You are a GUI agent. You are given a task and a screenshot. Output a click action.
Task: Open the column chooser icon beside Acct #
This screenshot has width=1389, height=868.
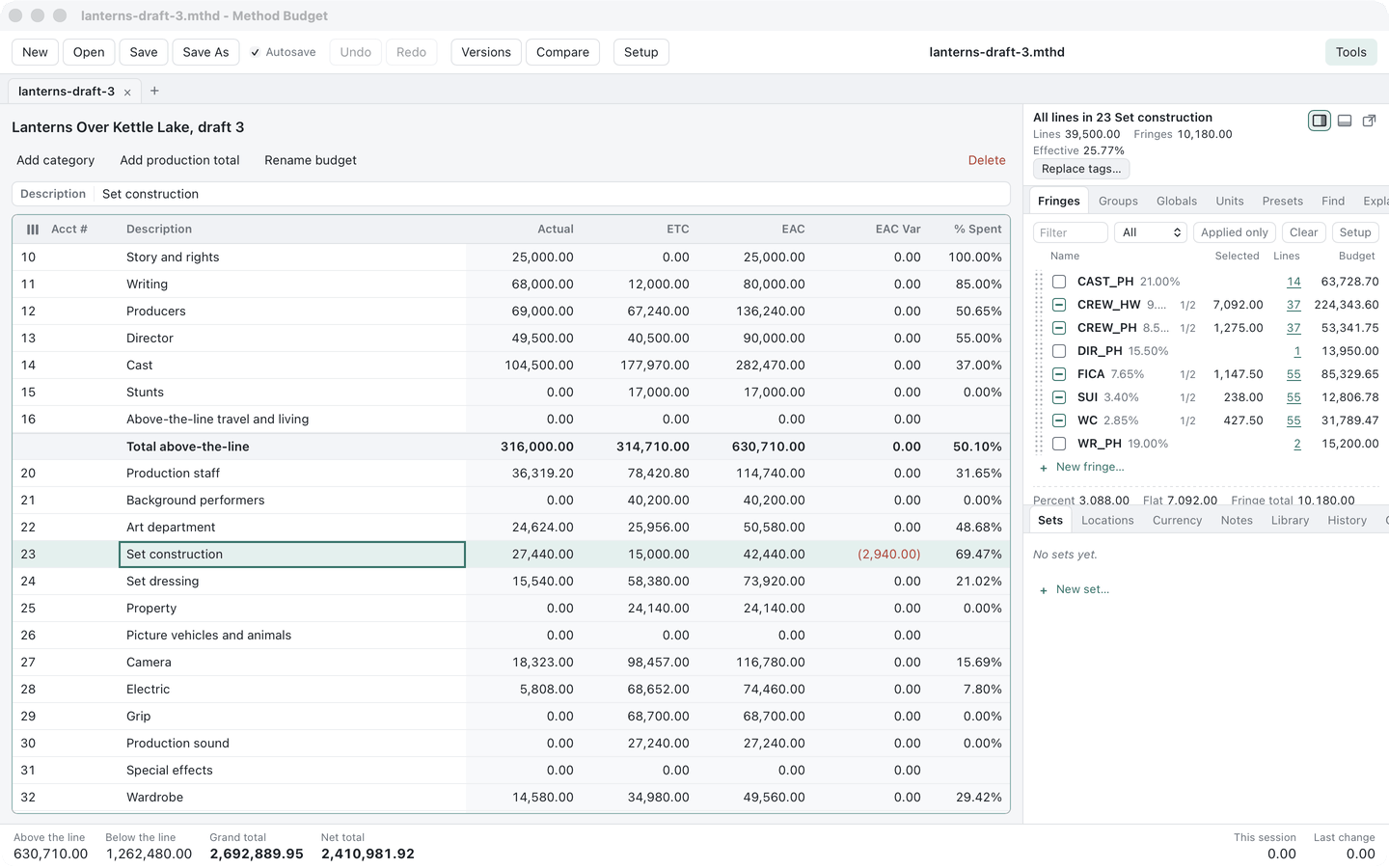(33, 230)
